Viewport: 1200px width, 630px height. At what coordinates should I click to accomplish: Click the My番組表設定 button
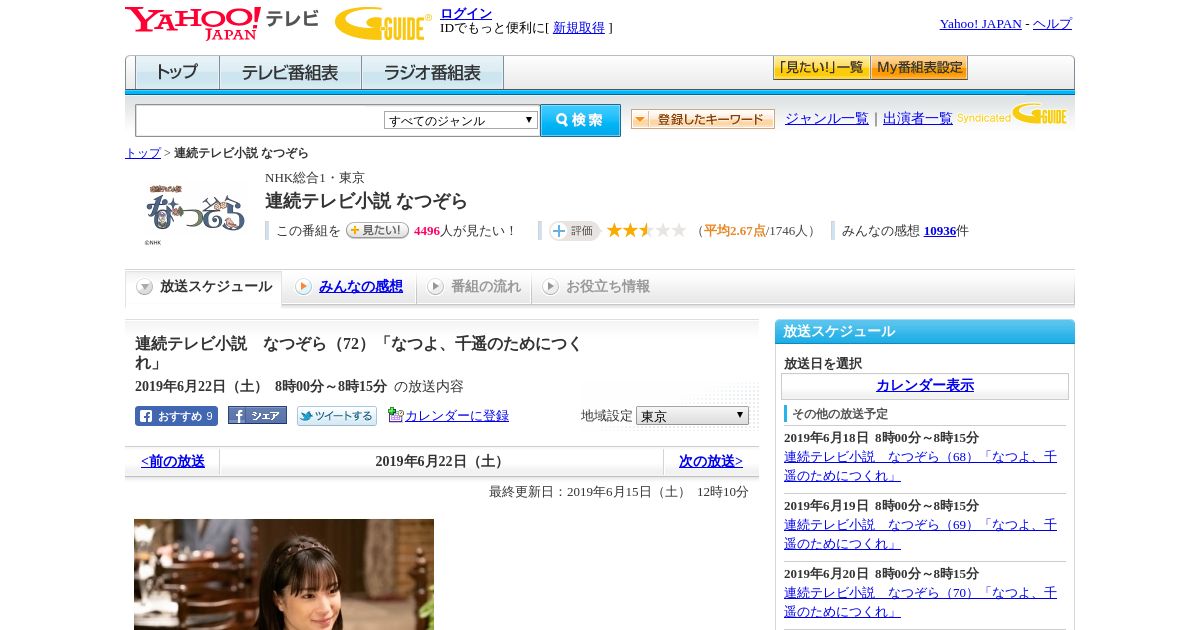(919, 68)
